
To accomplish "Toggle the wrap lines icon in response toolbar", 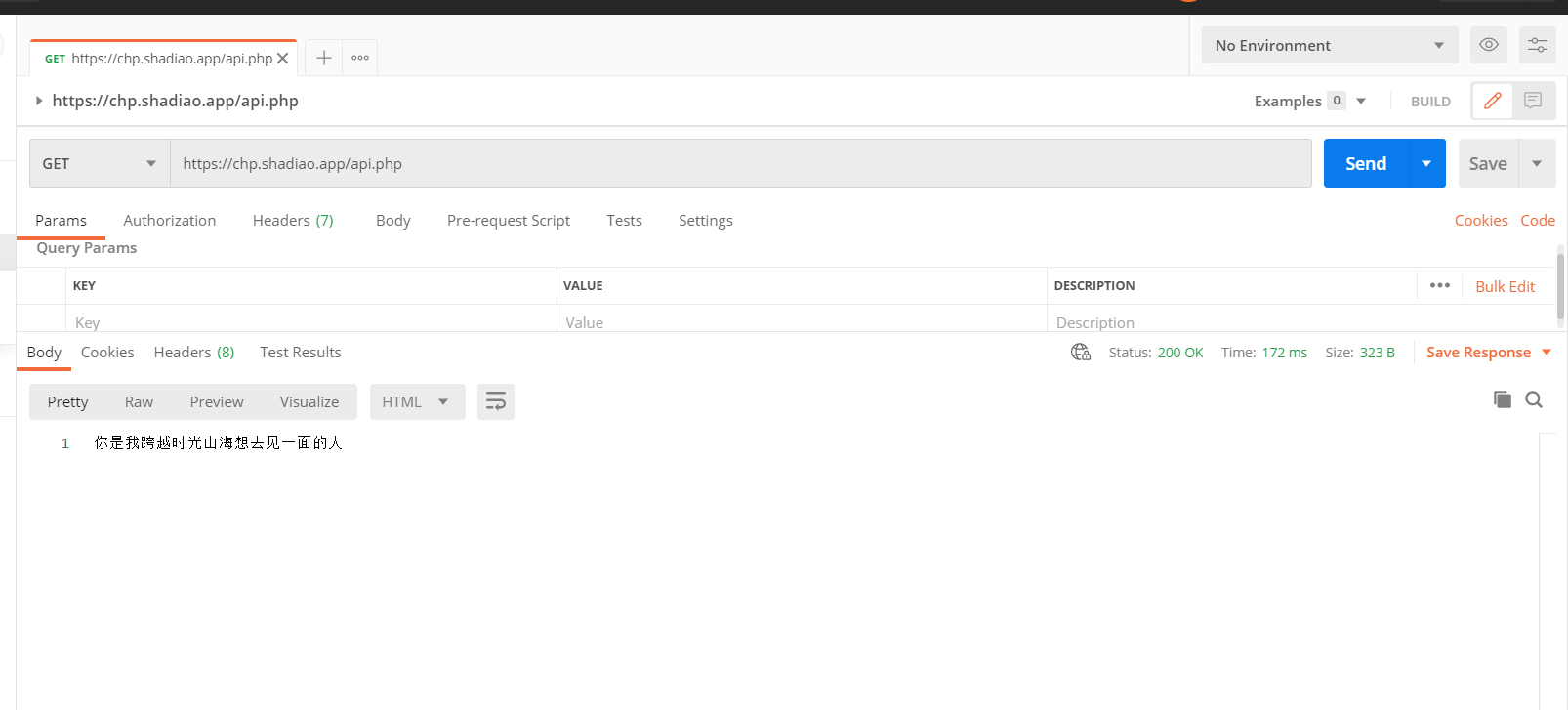I will tap(496, 401).
